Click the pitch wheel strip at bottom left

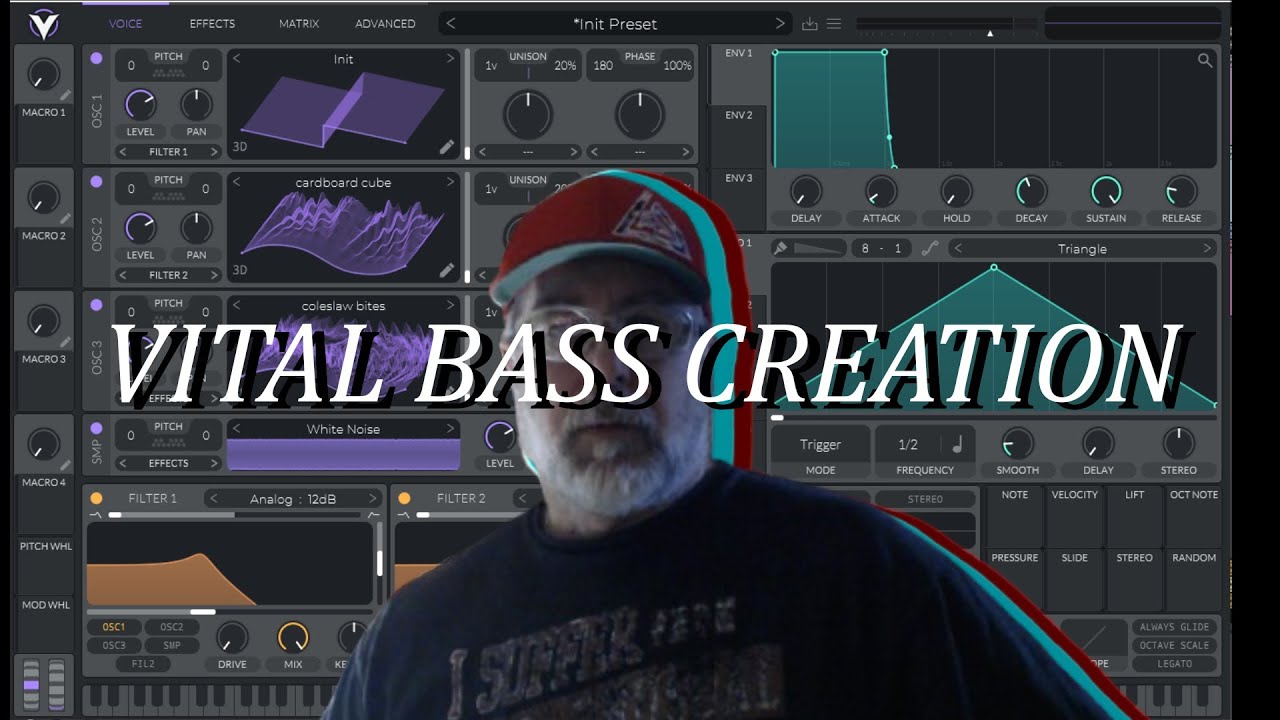(31, 684)
